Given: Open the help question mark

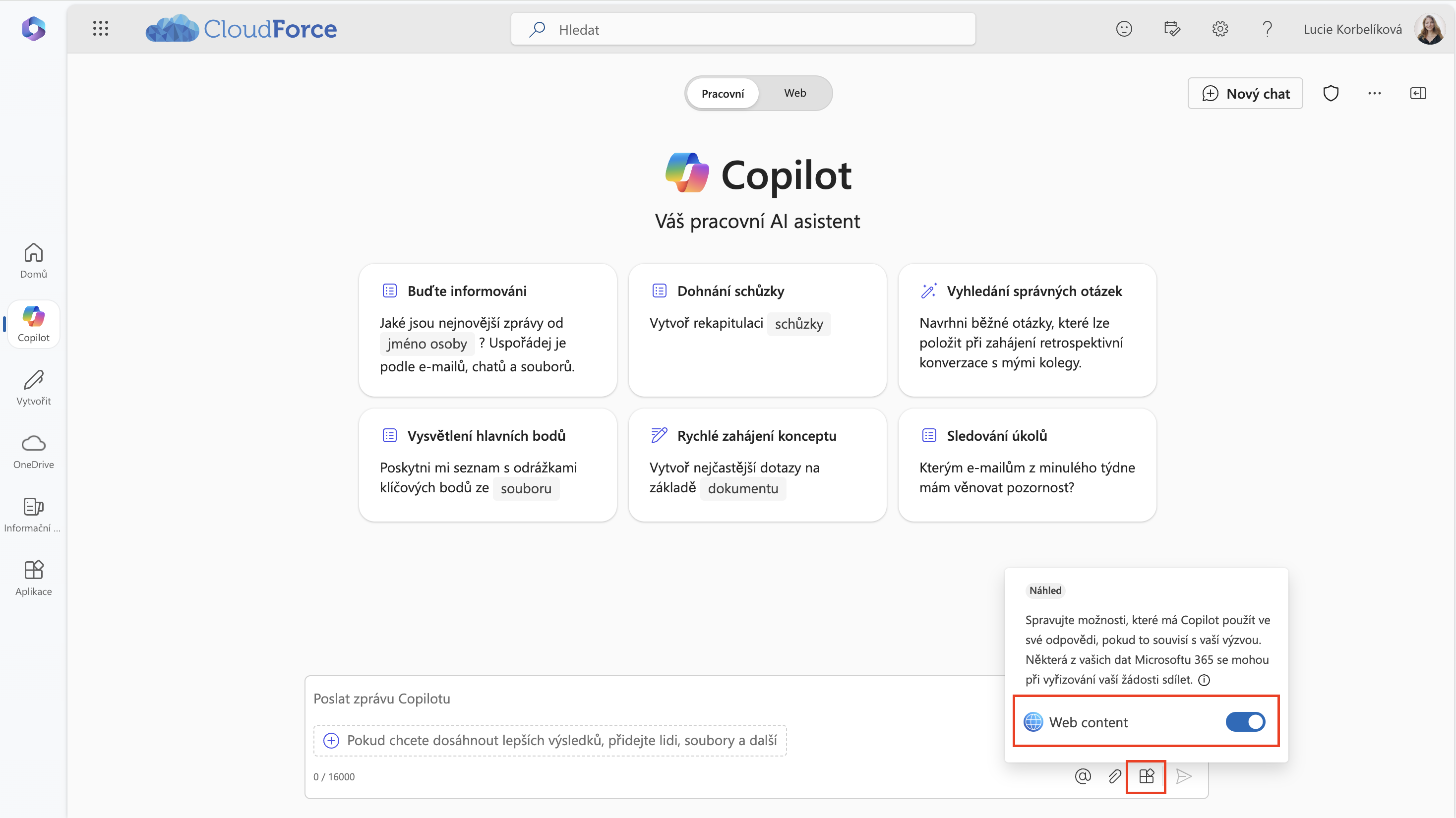Looking at the screenshot, I should click(x=1267, y=29).
